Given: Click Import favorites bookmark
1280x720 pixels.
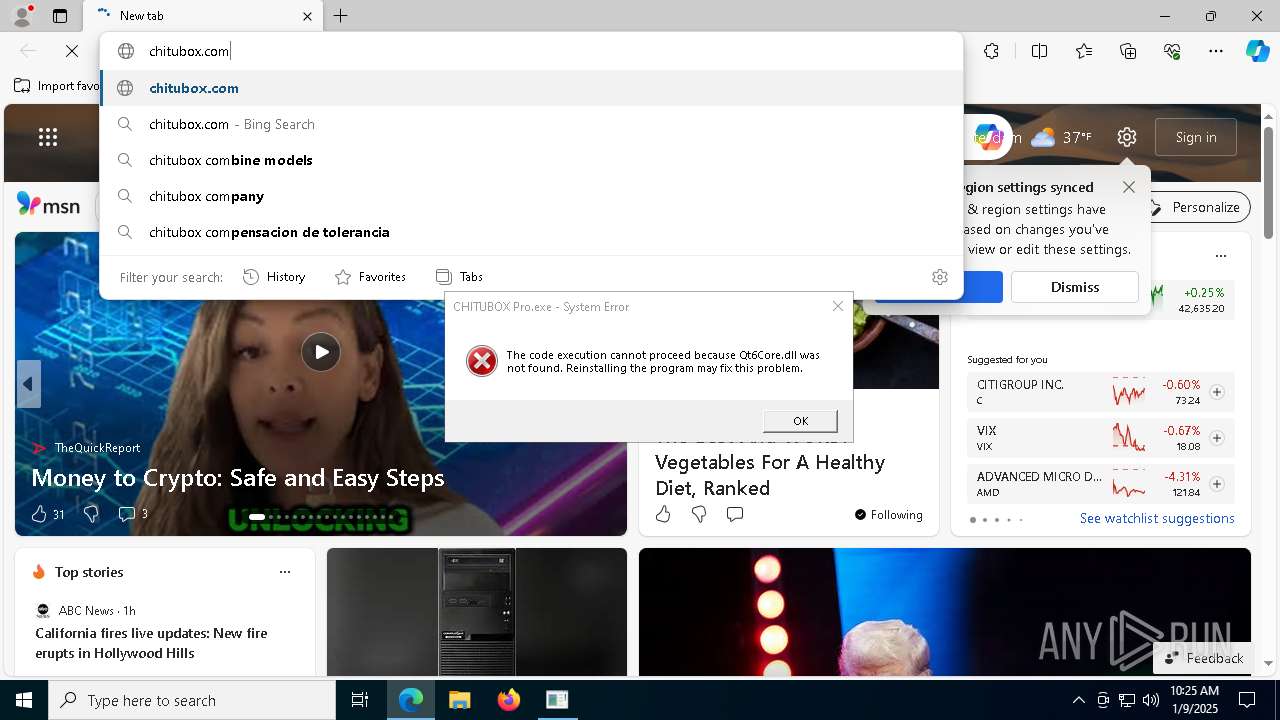Looking at the screenshot, I should 57,86.
